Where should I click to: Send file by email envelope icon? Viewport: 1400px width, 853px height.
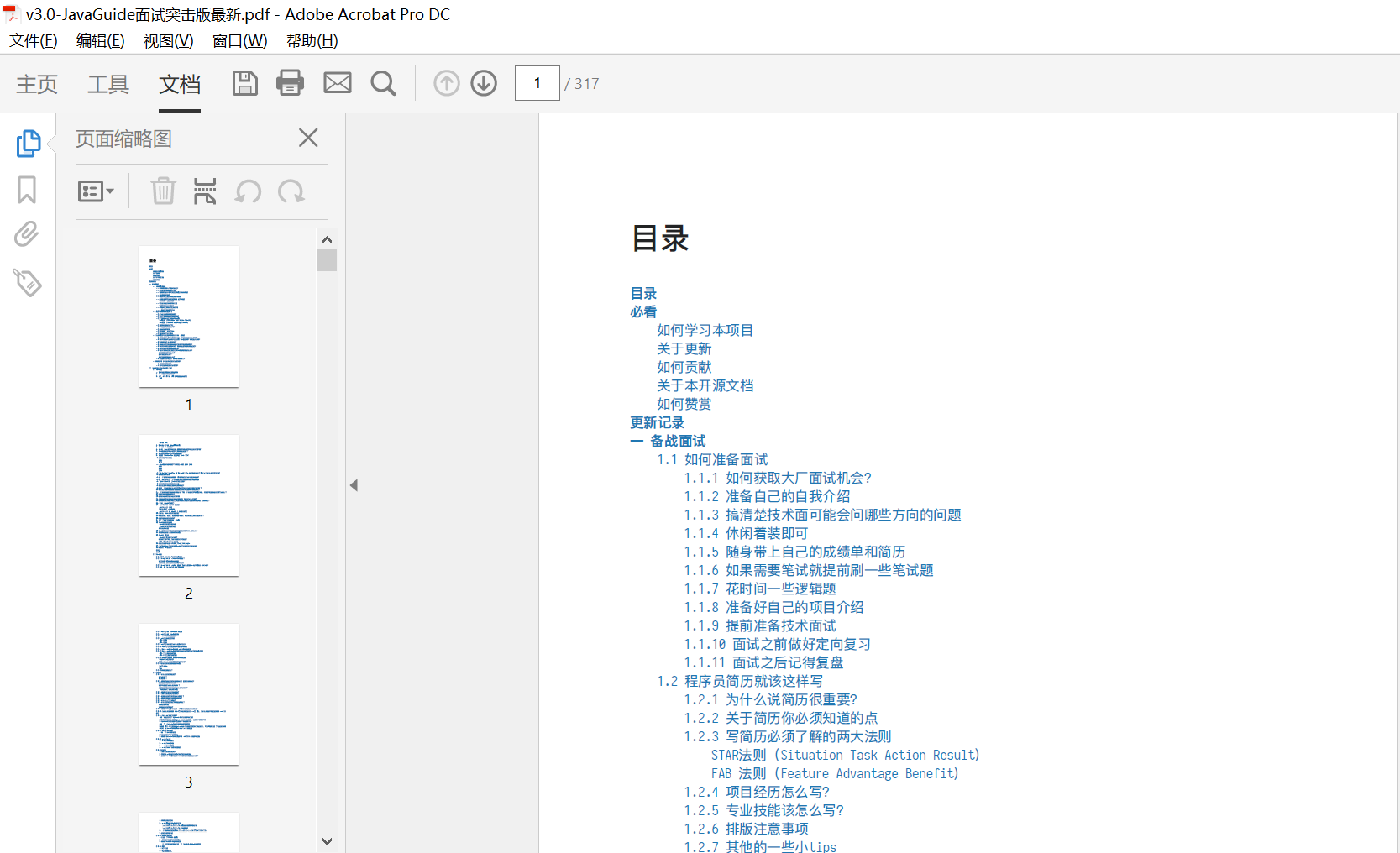point(338,83)
